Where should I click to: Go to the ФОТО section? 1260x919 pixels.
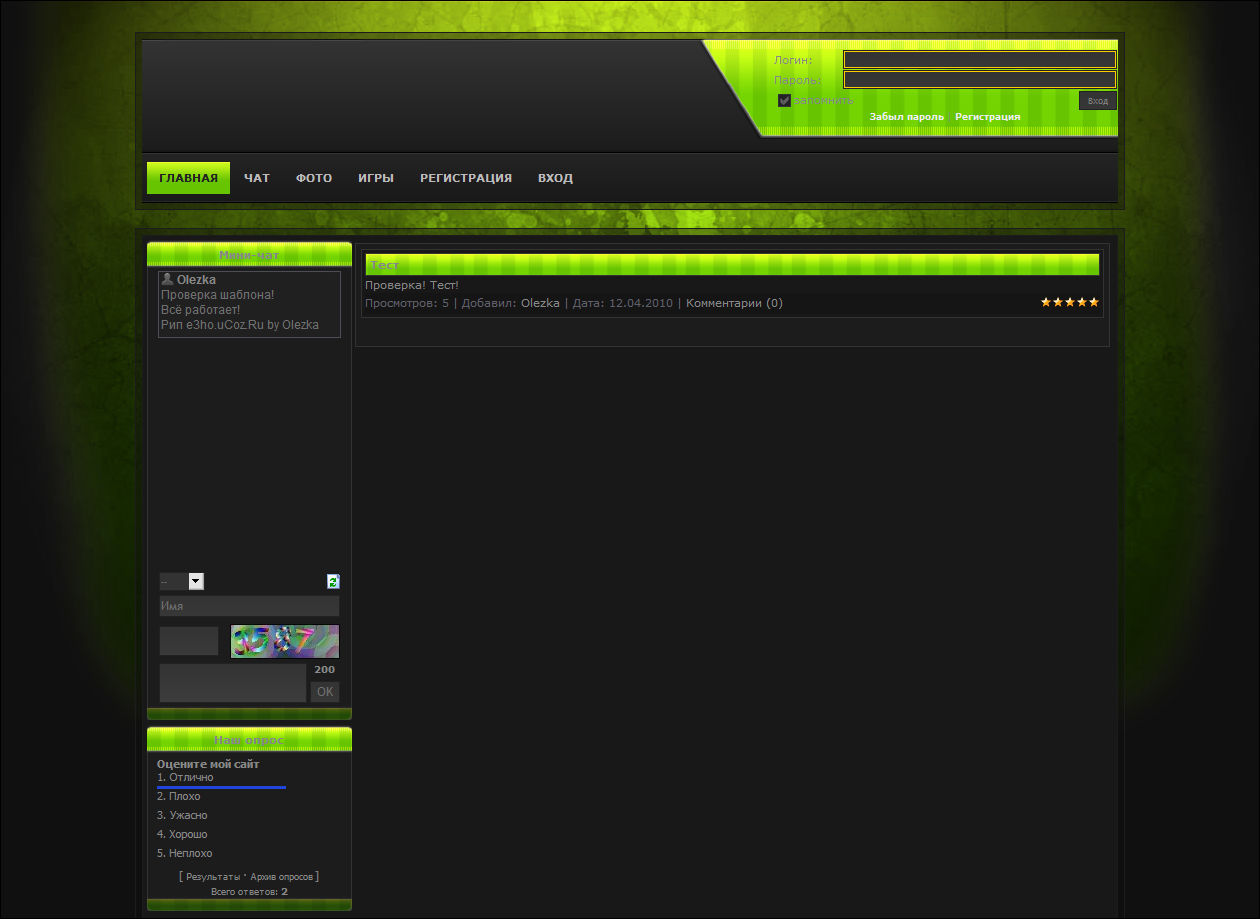coord(314,178)
